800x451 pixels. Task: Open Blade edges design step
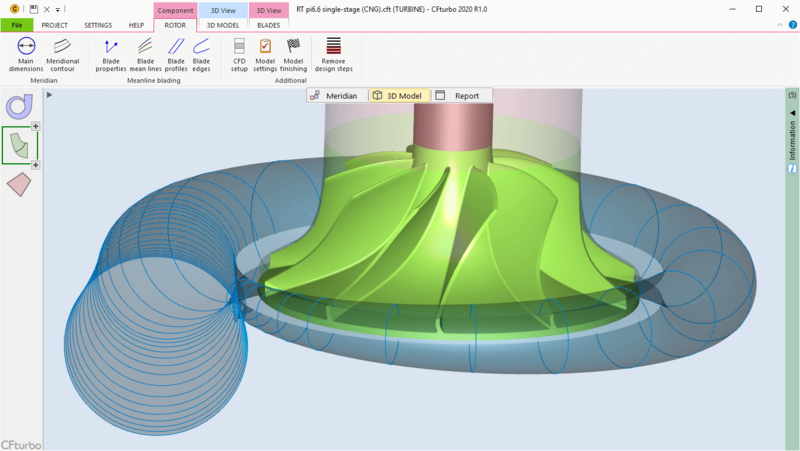(x=201, y=54)
